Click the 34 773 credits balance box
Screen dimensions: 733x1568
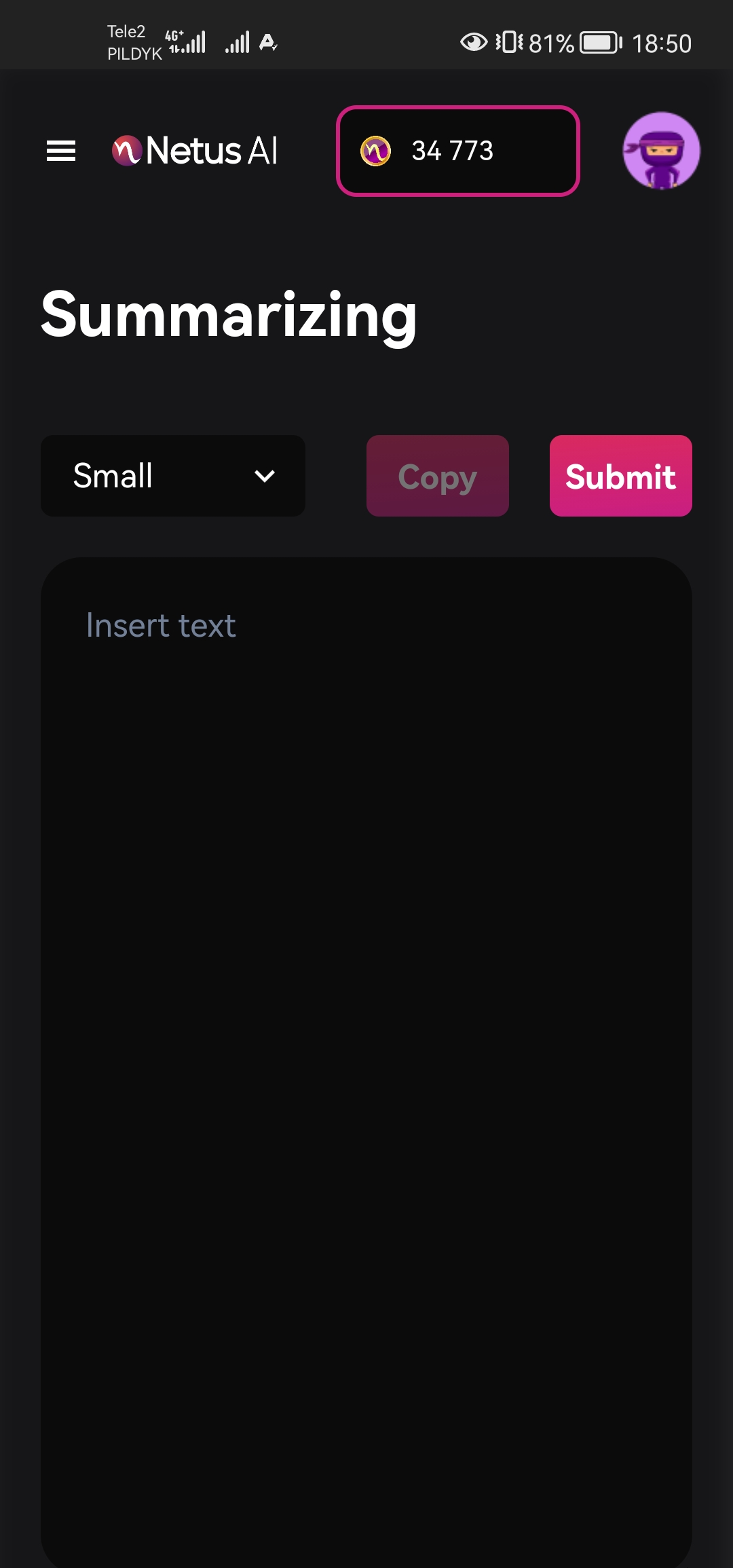pos(458,151)
